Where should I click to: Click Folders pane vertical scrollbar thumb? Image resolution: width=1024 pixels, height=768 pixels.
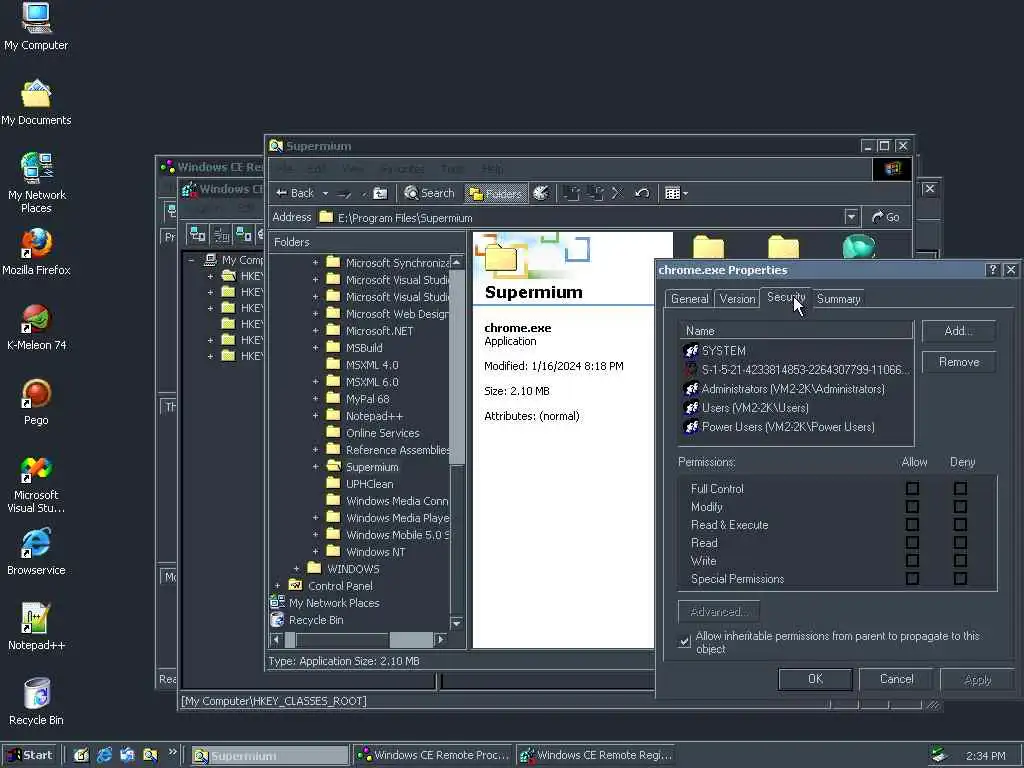point(456,367)
